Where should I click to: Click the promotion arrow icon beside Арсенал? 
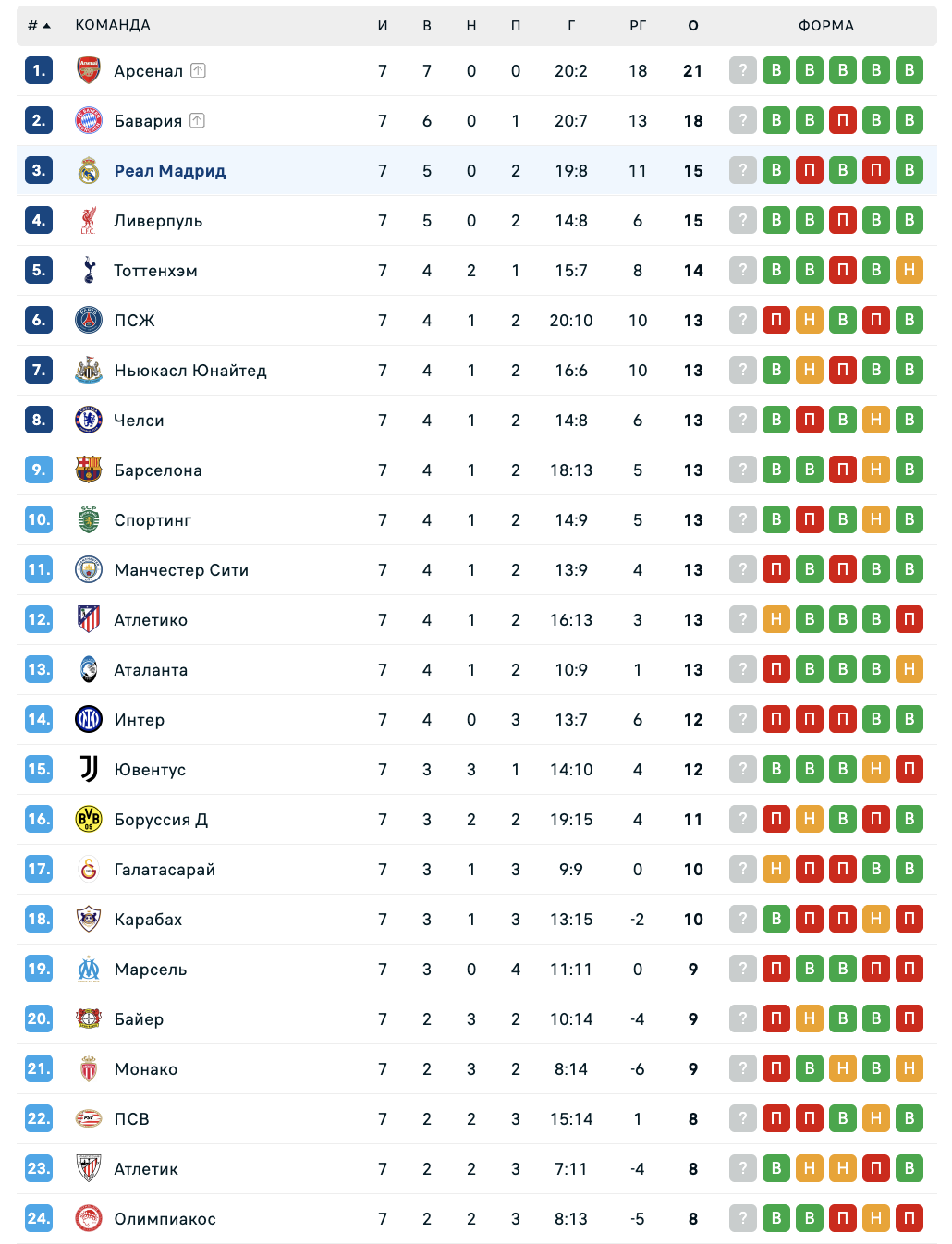pos(198,70)
